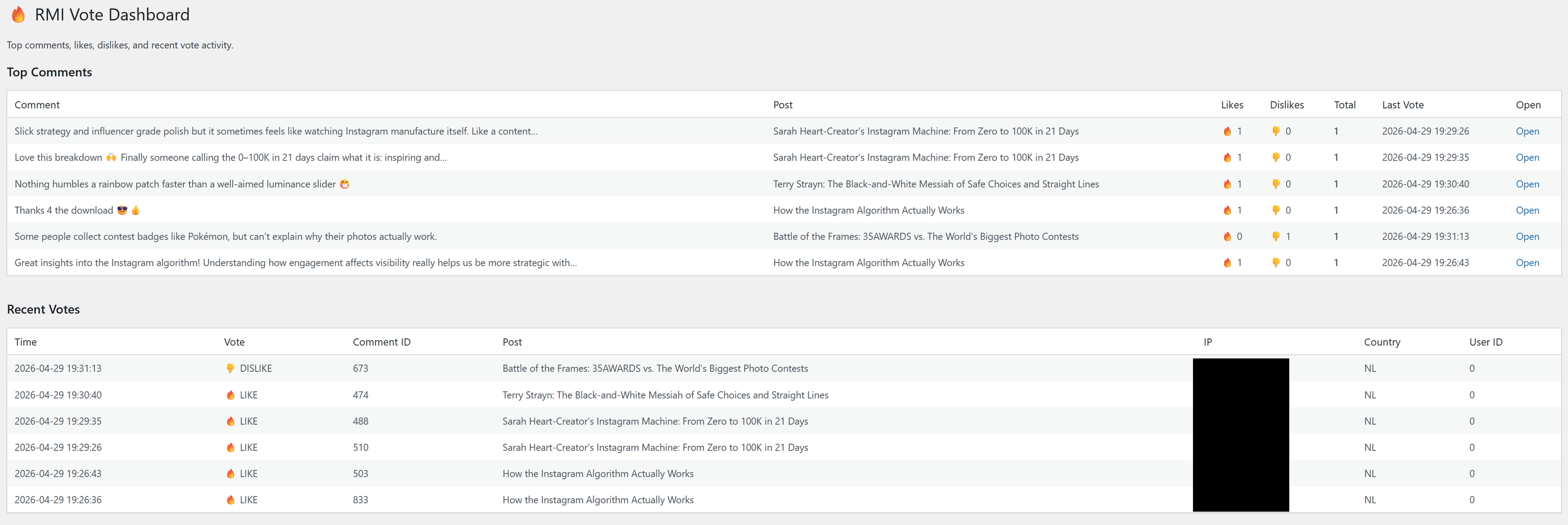Click the flame icon for comment ID 474 vote

point(231,395)
